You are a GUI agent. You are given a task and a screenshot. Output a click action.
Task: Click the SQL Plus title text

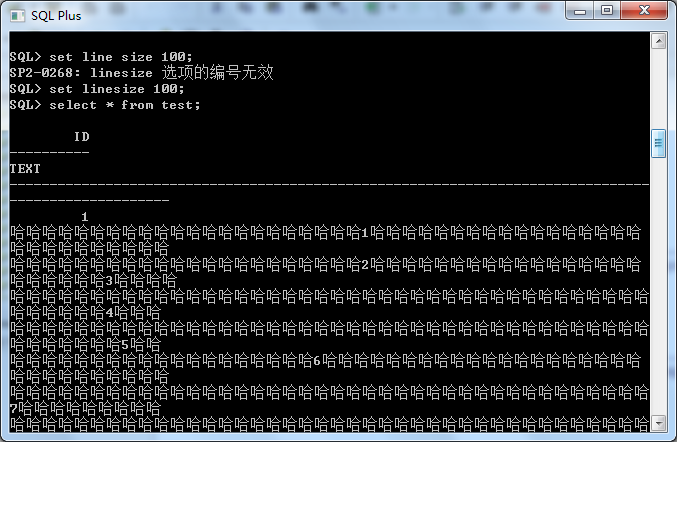pyautogui.click(x=56, y=16)
